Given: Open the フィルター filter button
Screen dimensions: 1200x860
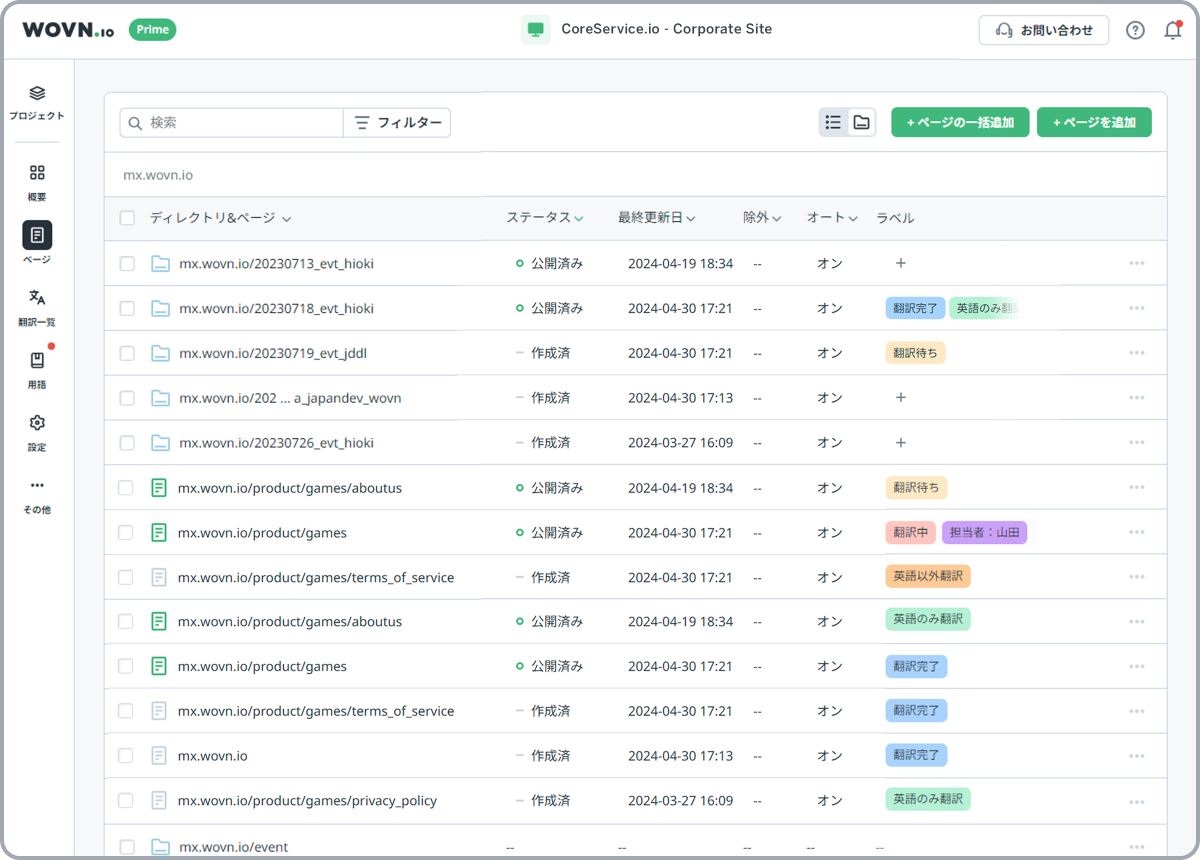Looking at the screenshot, I should point(397,122).
